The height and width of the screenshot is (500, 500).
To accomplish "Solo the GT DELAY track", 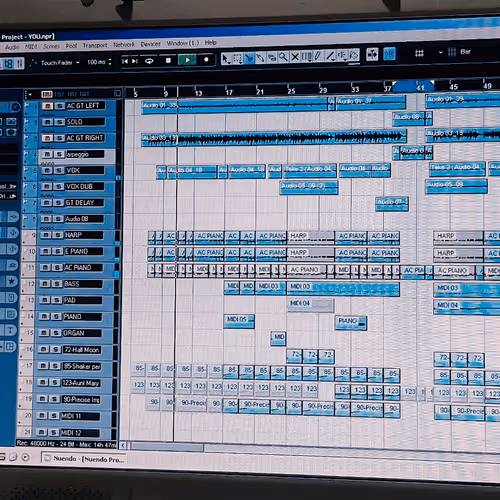I will [58, 203].
